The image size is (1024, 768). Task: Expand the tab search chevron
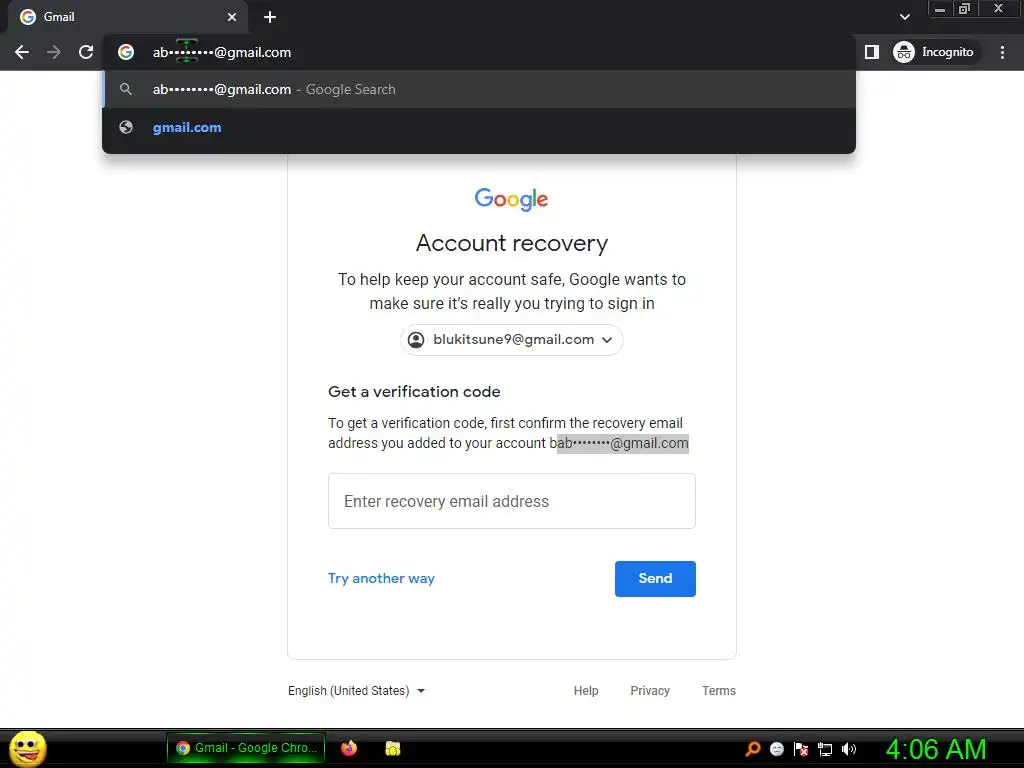point(904,17)
